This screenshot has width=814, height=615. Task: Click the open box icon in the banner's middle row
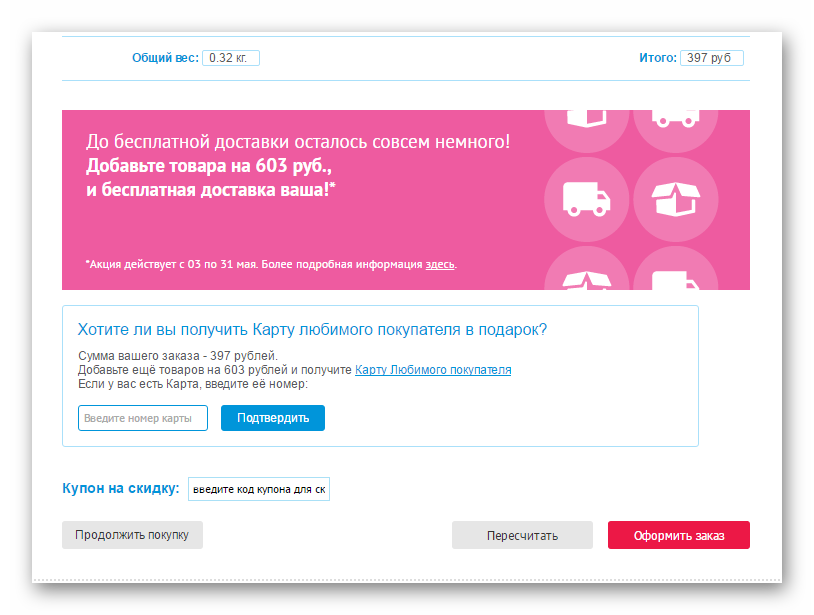677,198
